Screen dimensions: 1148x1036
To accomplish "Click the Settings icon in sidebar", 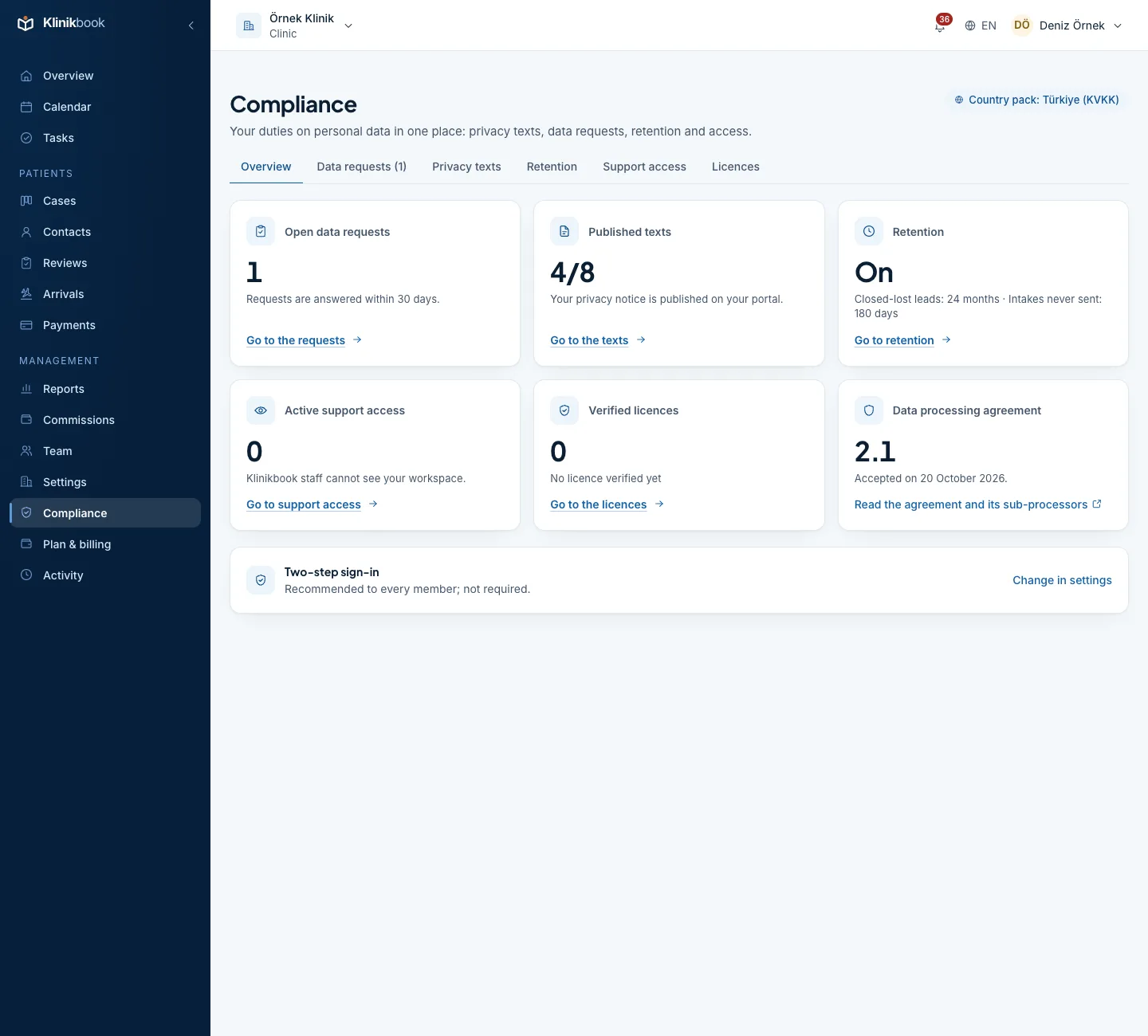I will tap(26, 482).
